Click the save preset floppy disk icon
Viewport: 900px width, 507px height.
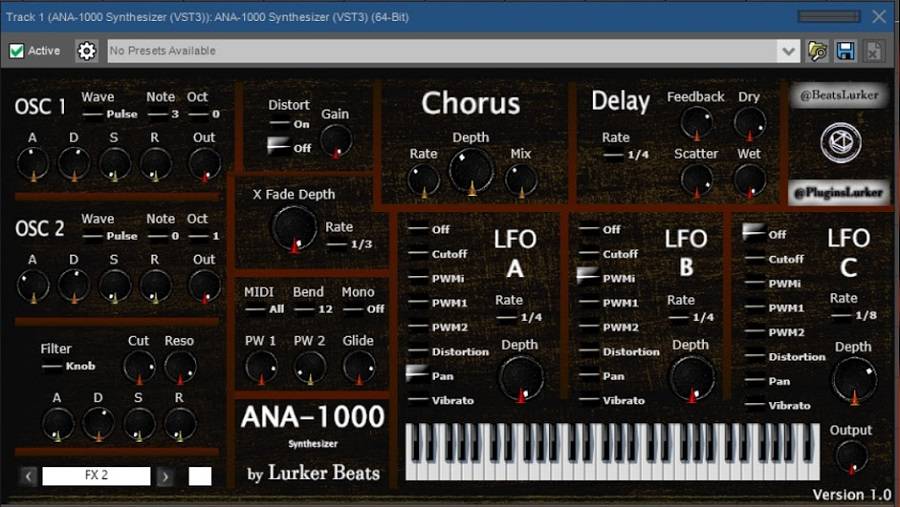tap(845, 51)
